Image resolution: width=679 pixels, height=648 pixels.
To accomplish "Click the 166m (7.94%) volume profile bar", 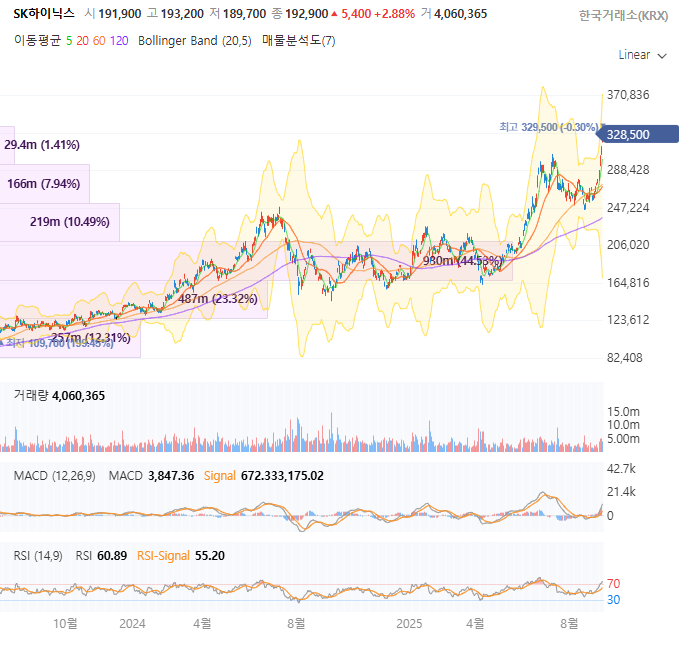I will click(x=44, y=184).
